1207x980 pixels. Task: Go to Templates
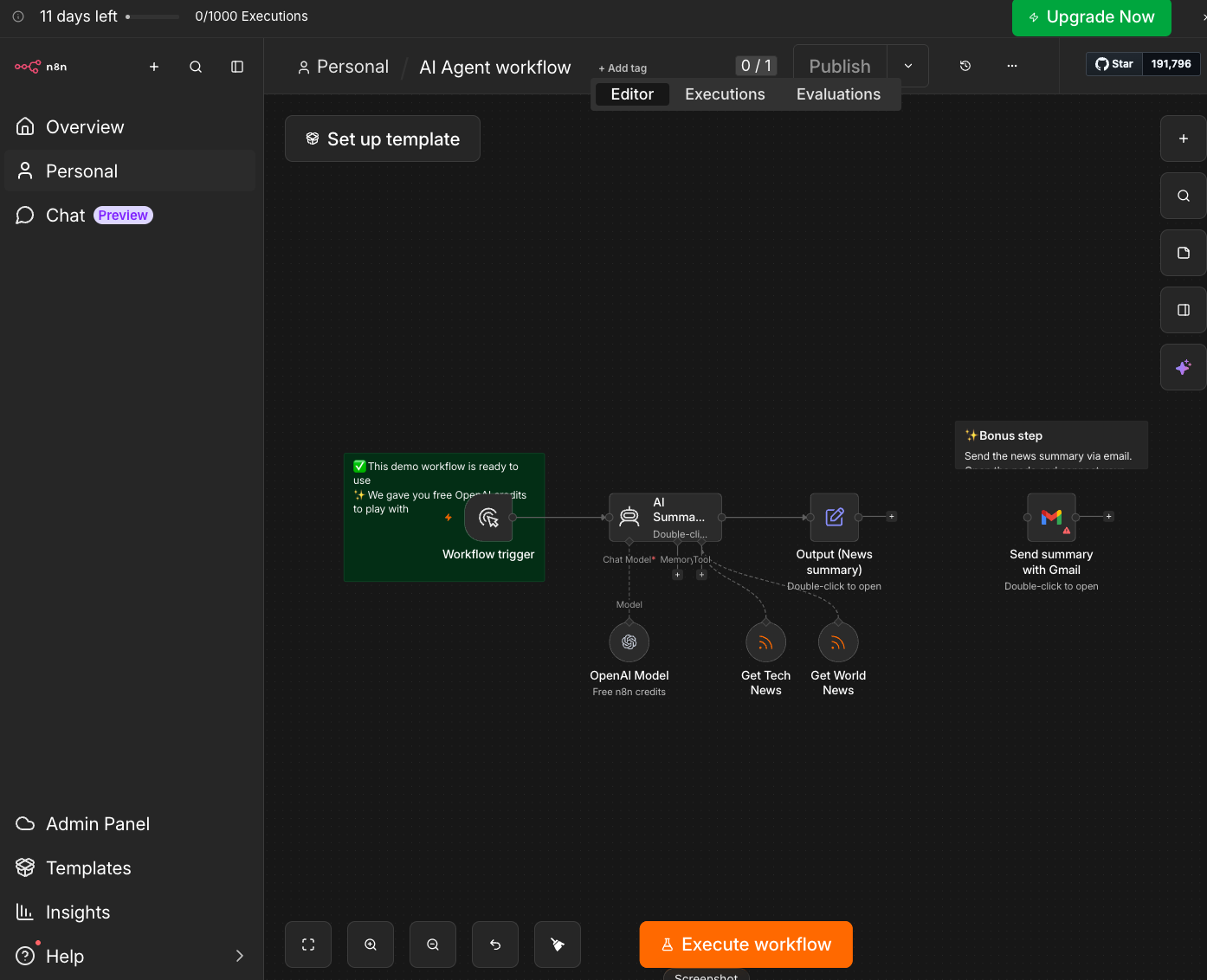tap(130, 868)
